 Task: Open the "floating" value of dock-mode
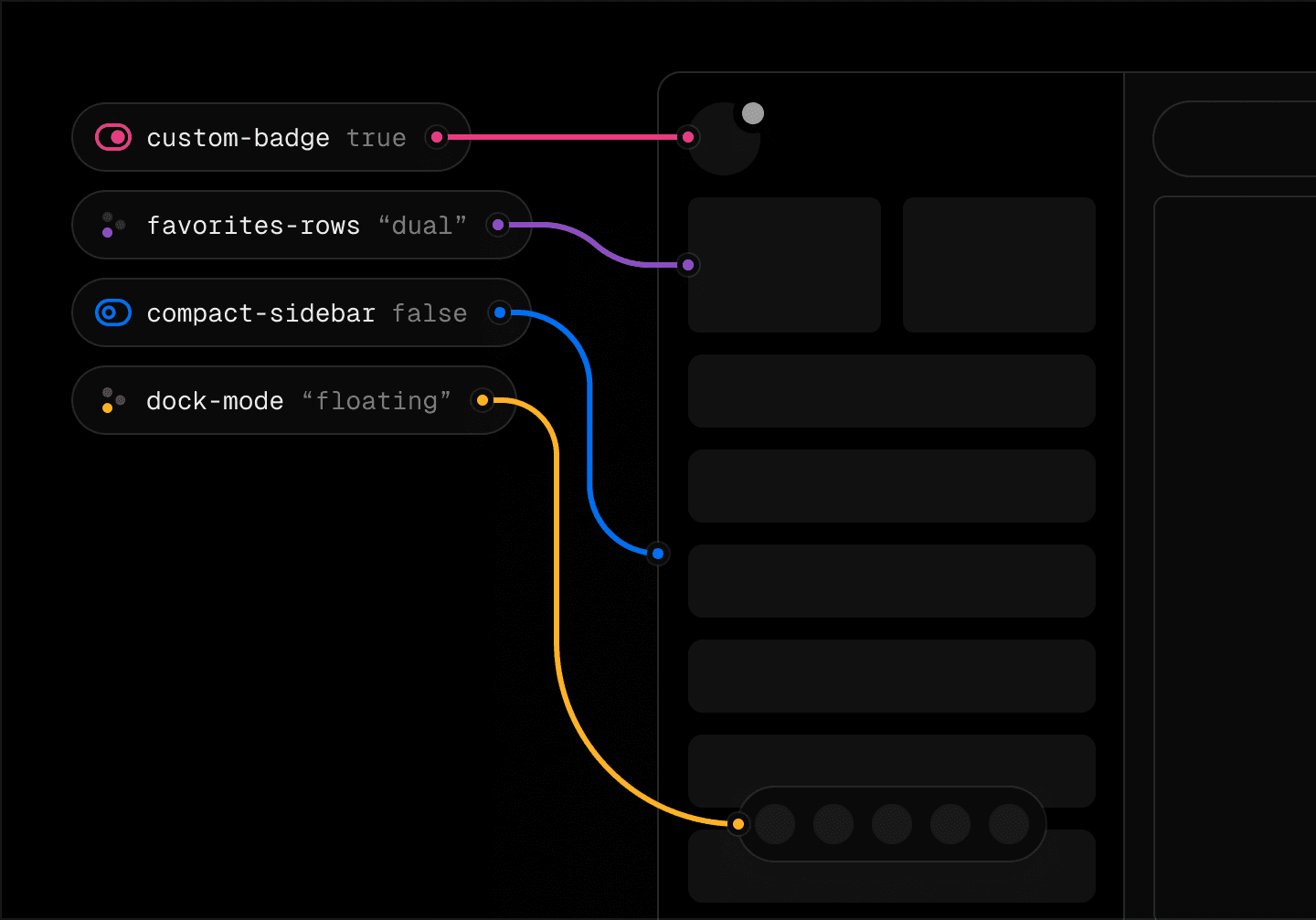pyautogui.click(x=377, y=400)
